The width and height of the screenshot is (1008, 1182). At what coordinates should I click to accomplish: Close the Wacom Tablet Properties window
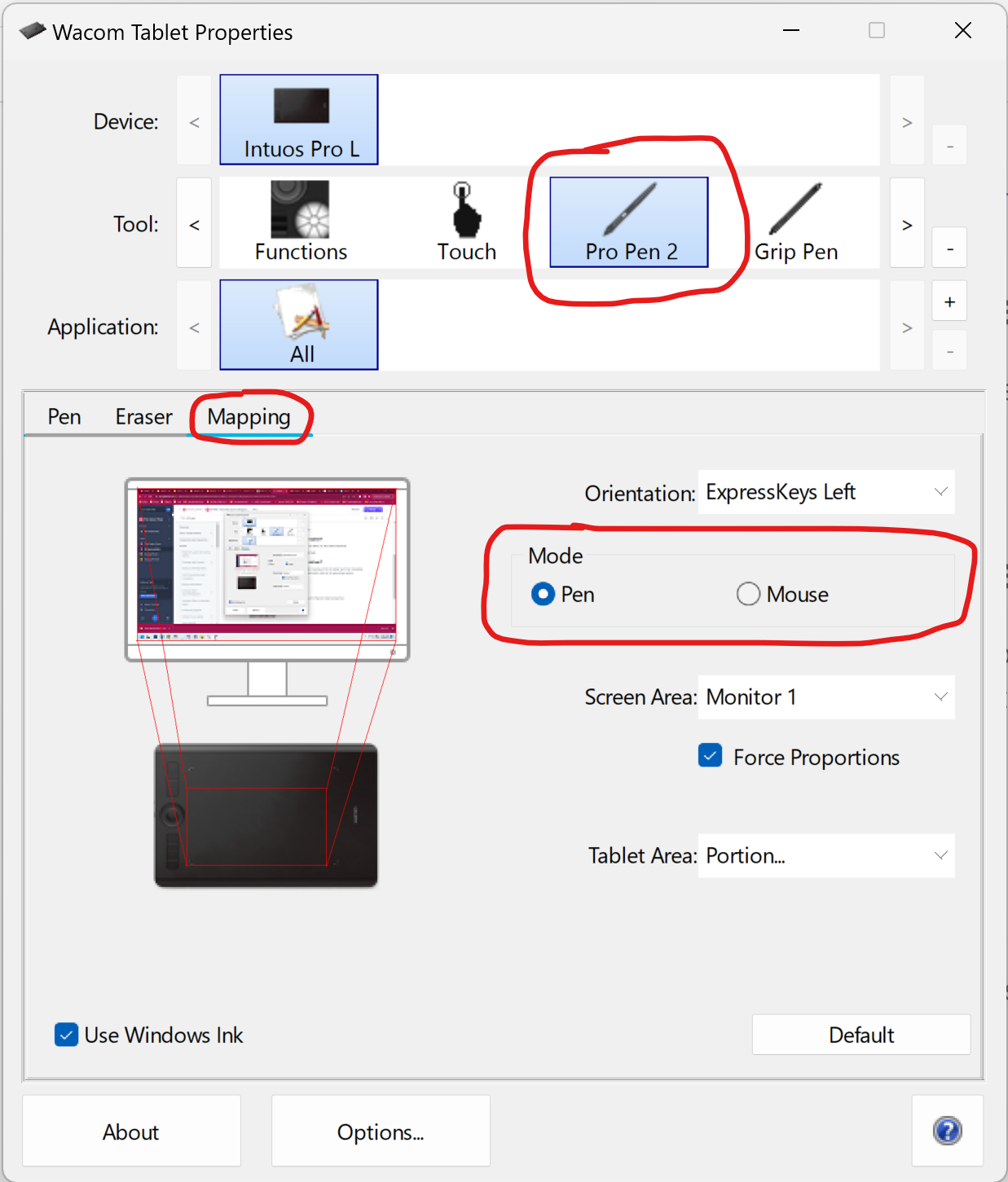click(x=963, y=31)
